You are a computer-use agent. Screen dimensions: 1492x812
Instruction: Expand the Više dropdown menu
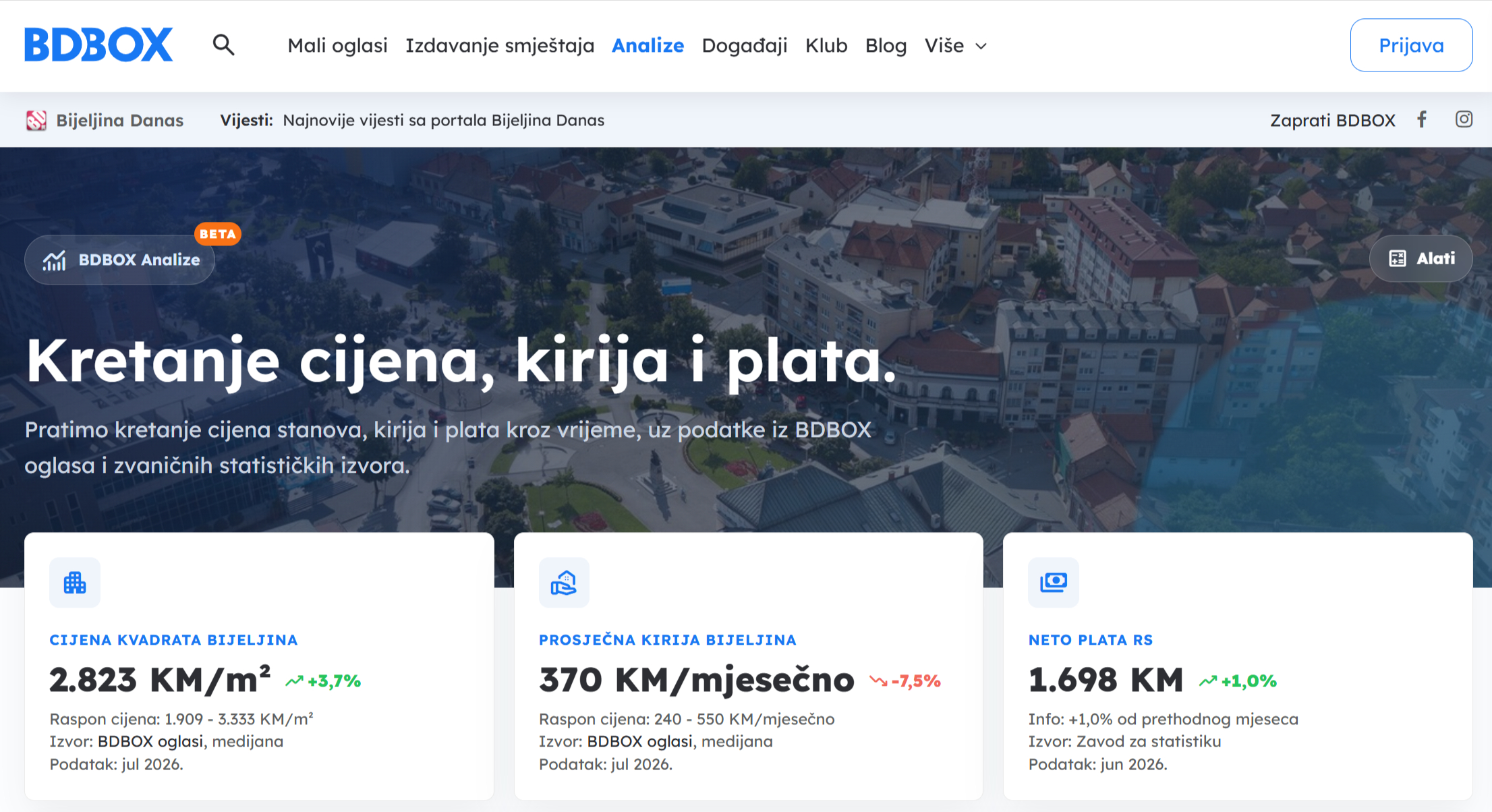(956, 46)
